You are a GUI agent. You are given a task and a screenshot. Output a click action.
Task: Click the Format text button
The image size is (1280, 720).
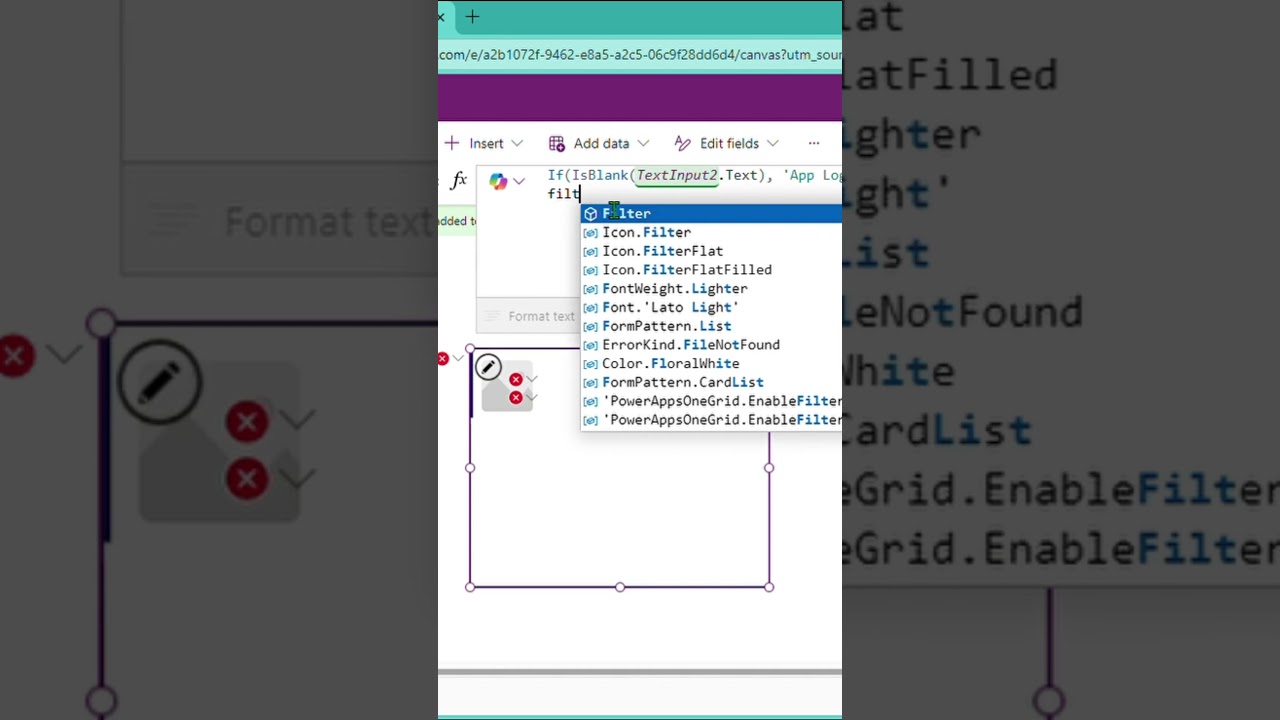531,316
